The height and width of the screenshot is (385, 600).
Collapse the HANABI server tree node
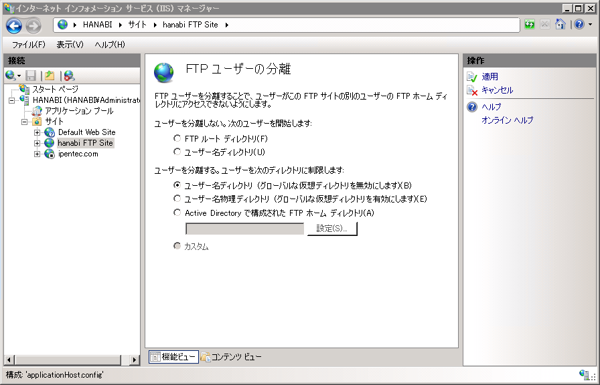tap(12, 100)
